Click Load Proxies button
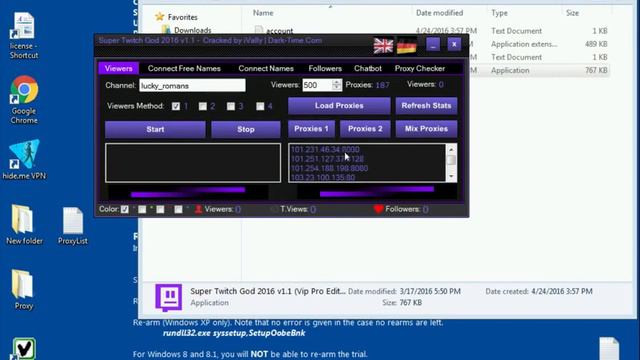 pyautogui.click(x=339, y=106)
